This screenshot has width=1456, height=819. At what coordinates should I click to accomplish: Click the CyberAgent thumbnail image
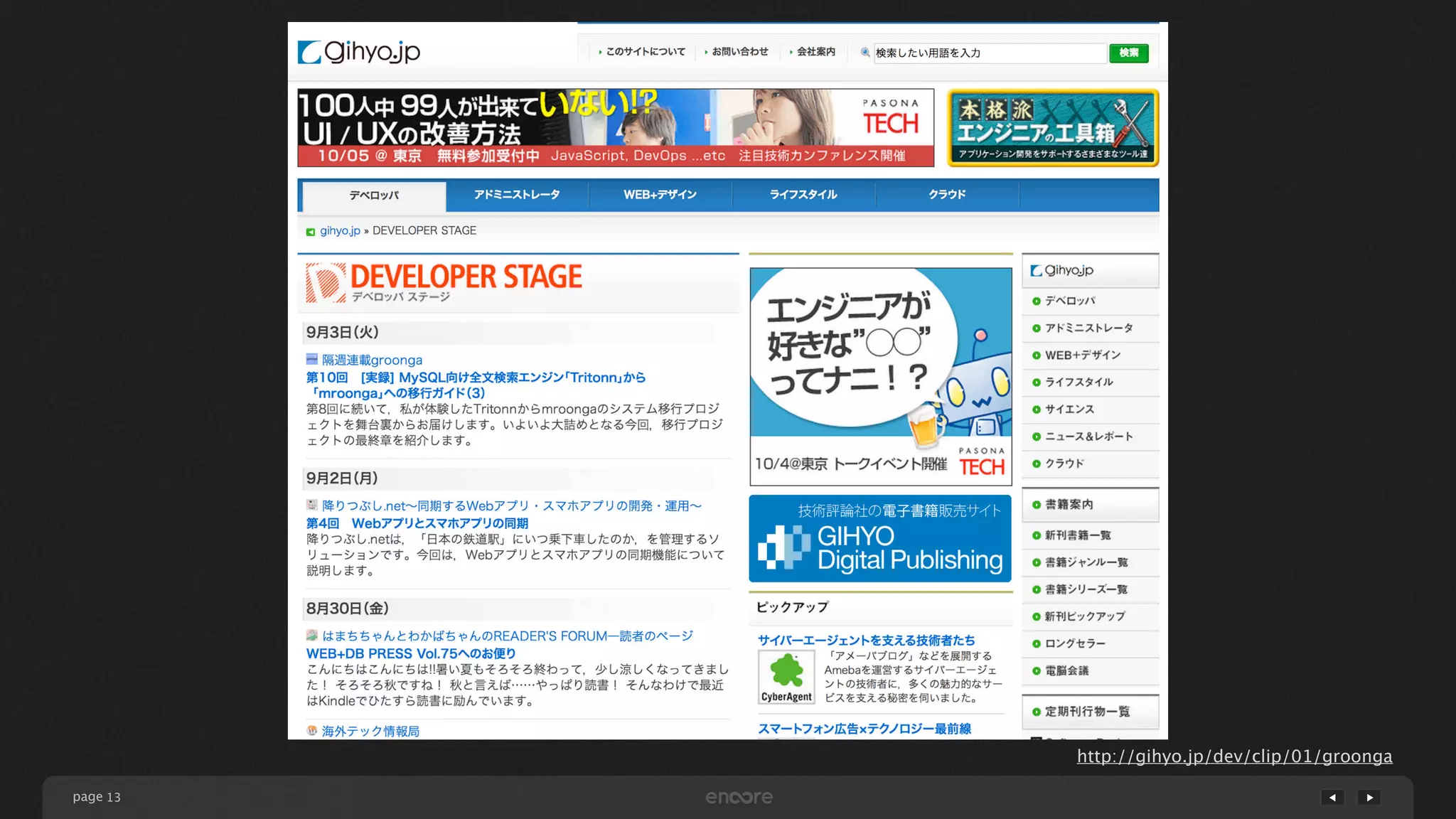tap(786, 676)
